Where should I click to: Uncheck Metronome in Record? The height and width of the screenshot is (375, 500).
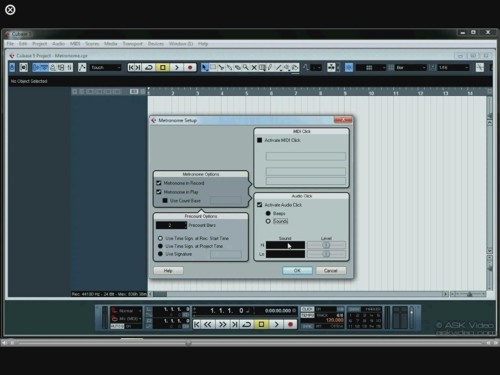[159, 183]
